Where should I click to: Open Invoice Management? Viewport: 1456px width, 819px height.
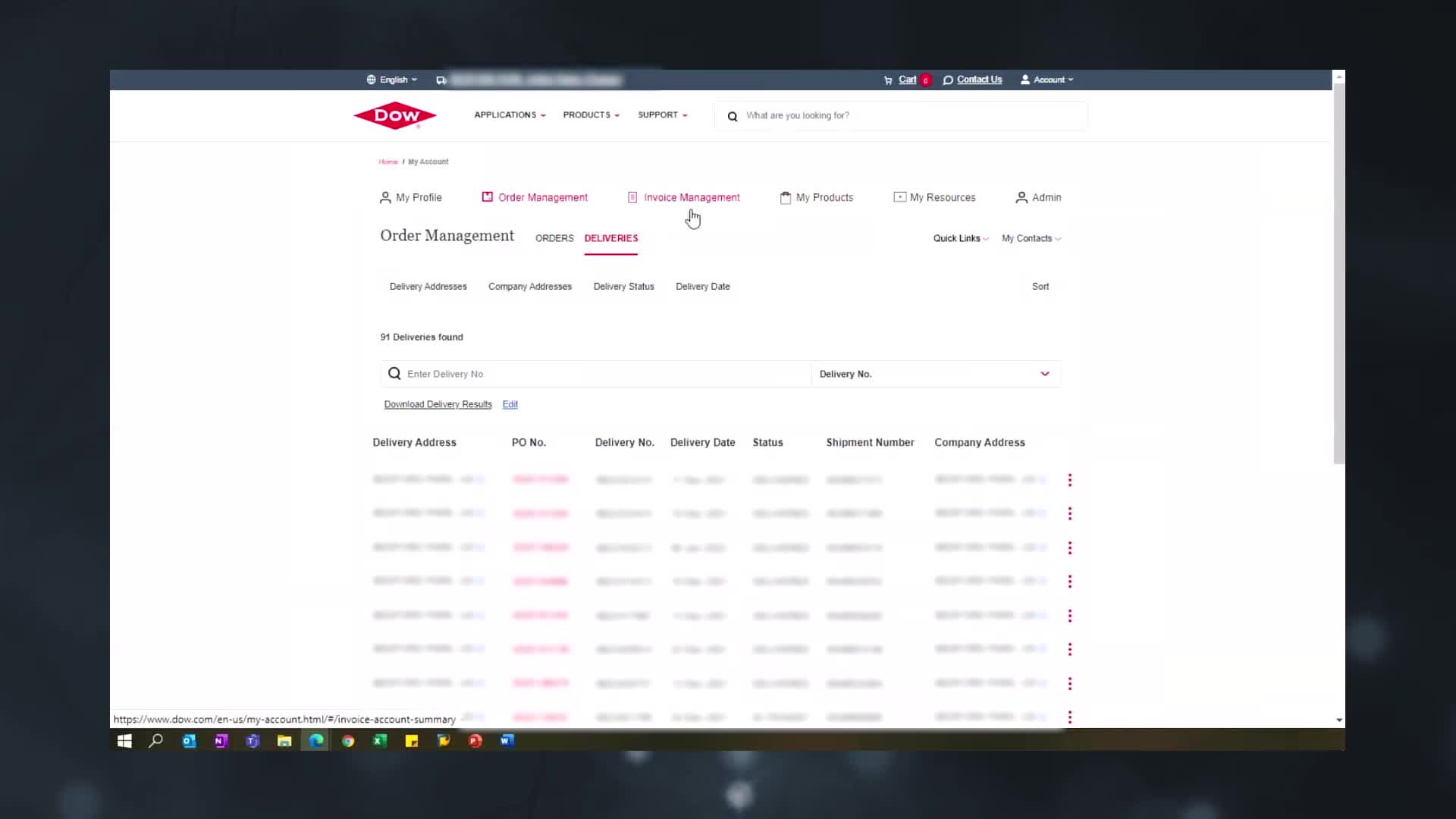683,197
